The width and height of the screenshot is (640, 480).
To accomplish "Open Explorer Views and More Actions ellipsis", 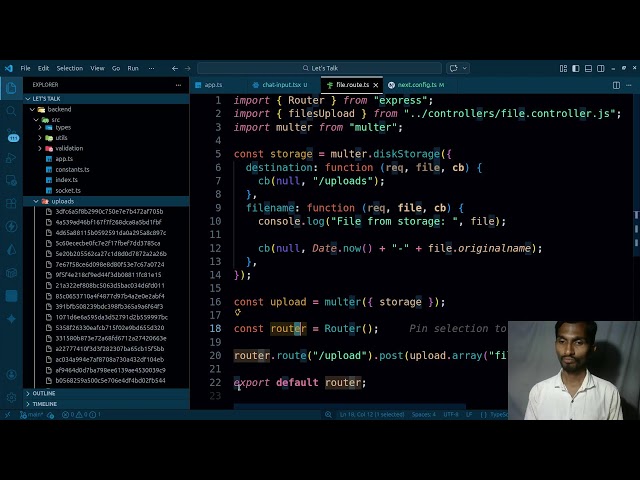I will 178,85.
